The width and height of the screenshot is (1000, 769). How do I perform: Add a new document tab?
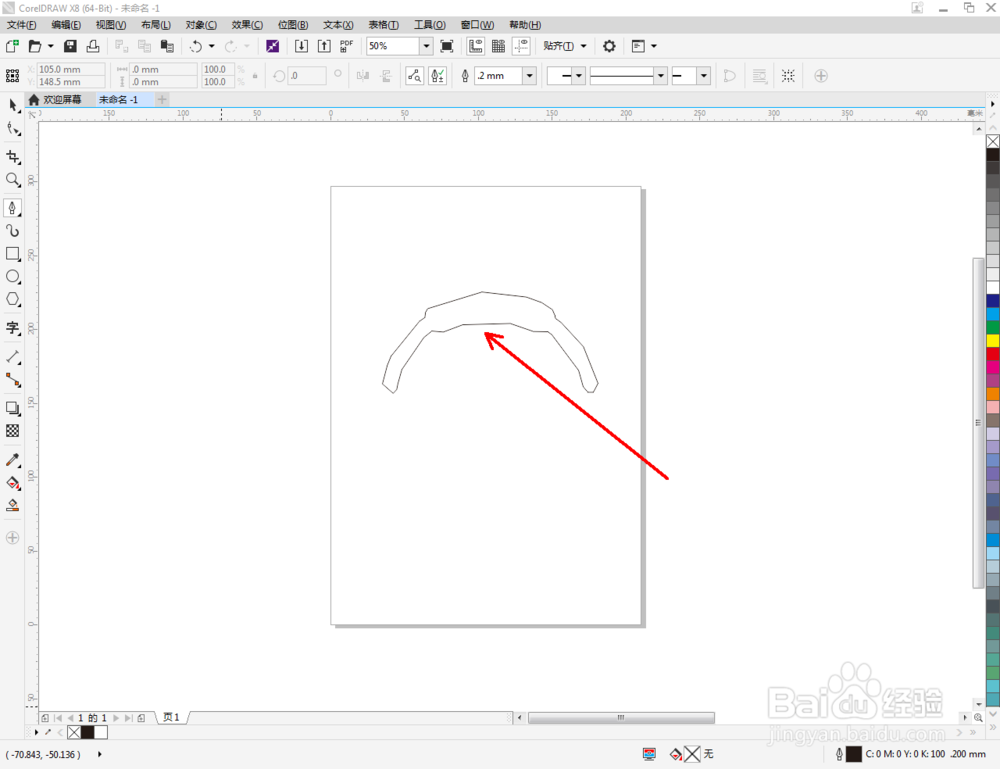tap(162, 99)
